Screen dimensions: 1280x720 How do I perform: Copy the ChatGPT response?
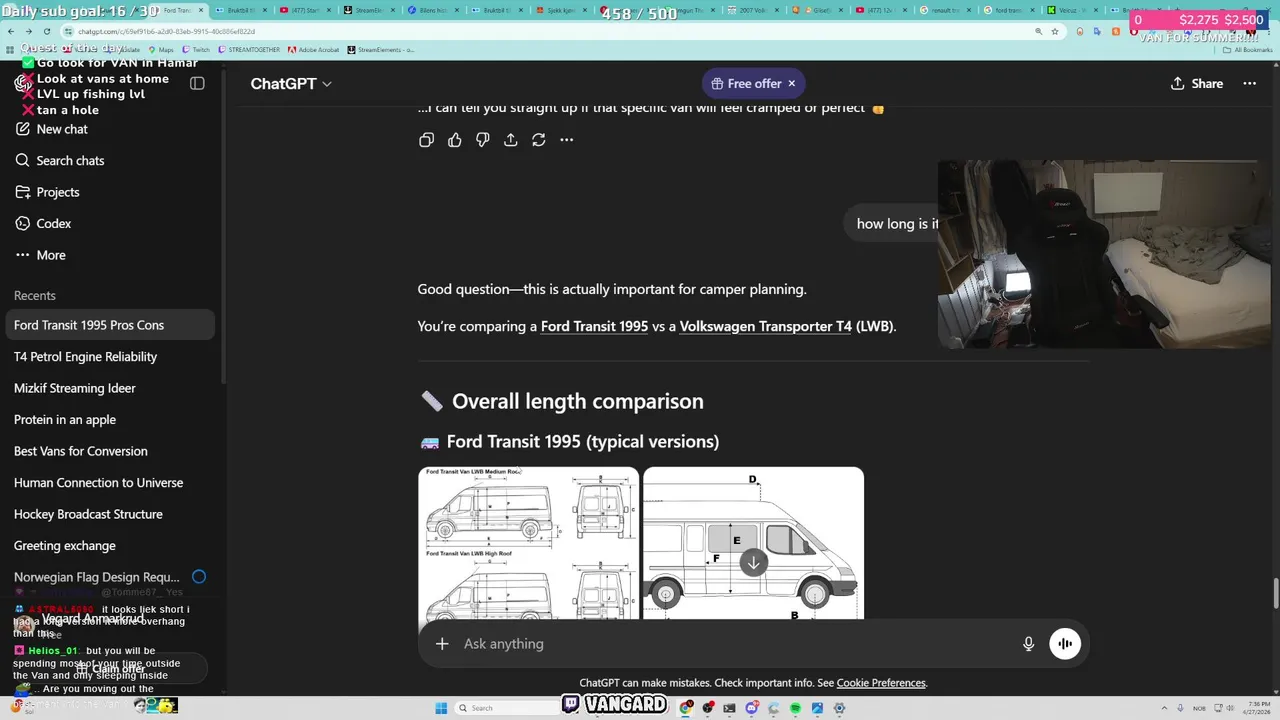[426, 140]
